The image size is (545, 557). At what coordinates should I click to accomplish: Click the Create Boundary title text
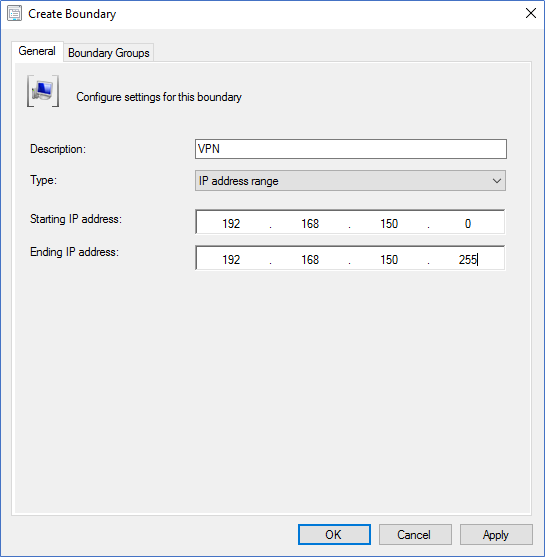click(72, 14)
